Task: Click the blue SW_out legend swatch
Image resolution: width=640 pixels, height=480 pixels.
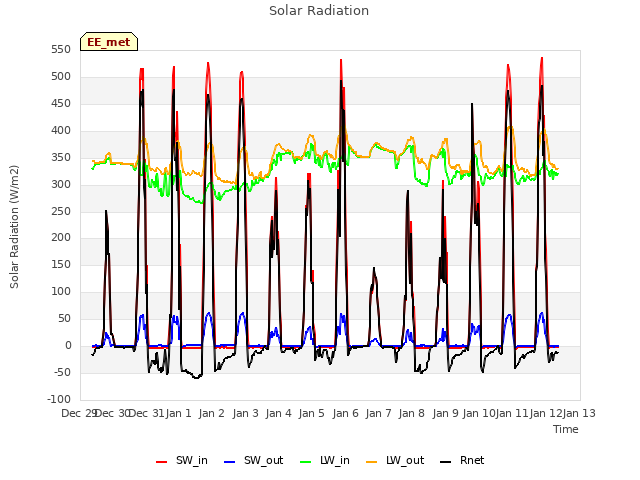Action: [230, 462]
